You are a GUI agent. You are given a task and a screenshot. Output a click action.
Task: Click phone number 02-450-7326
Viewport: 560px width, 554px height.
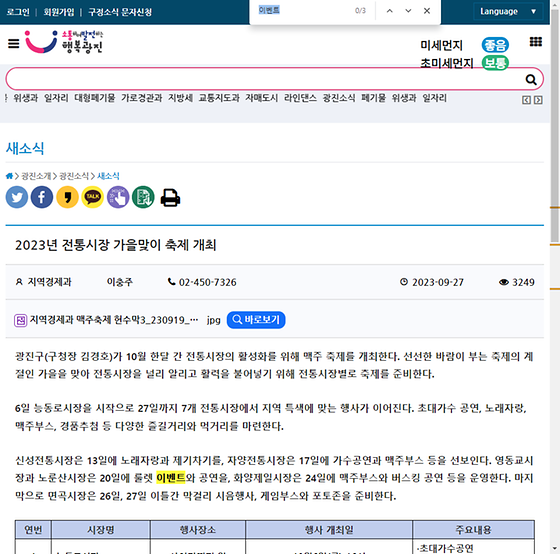tap(208, 282)
